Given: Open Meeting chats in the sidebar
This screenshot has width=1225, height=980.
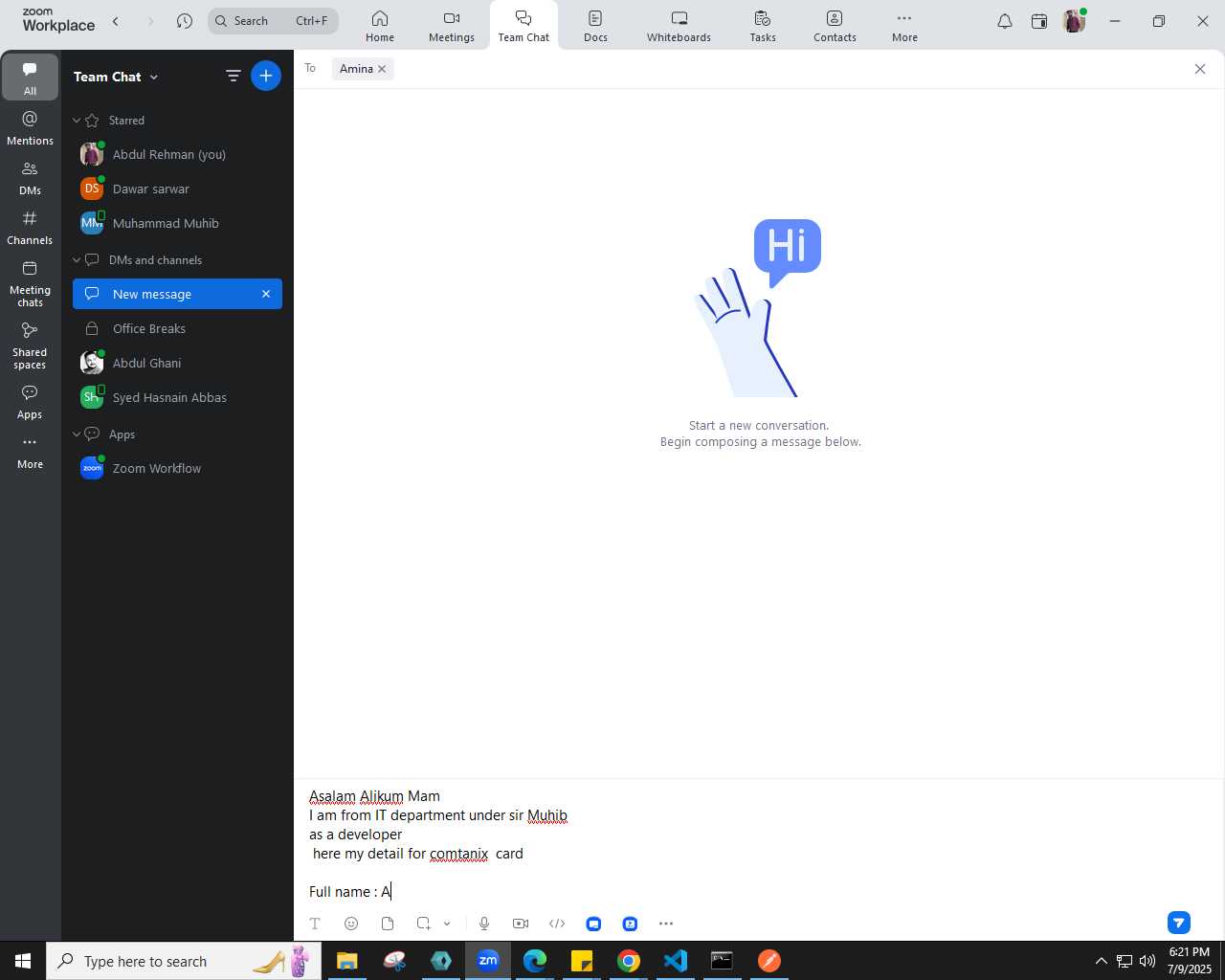Looking at the screenshot, I should [x=30, y=283].
